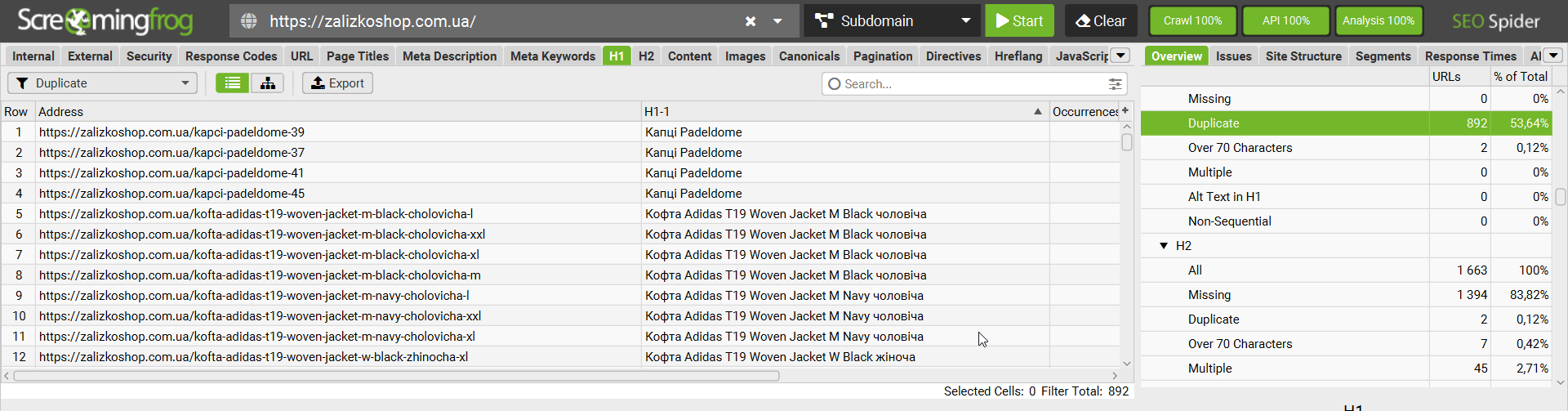Open the Duplicate filter dropdown
The height and width of the screenshot is (411, 1568).
point(103,83)
